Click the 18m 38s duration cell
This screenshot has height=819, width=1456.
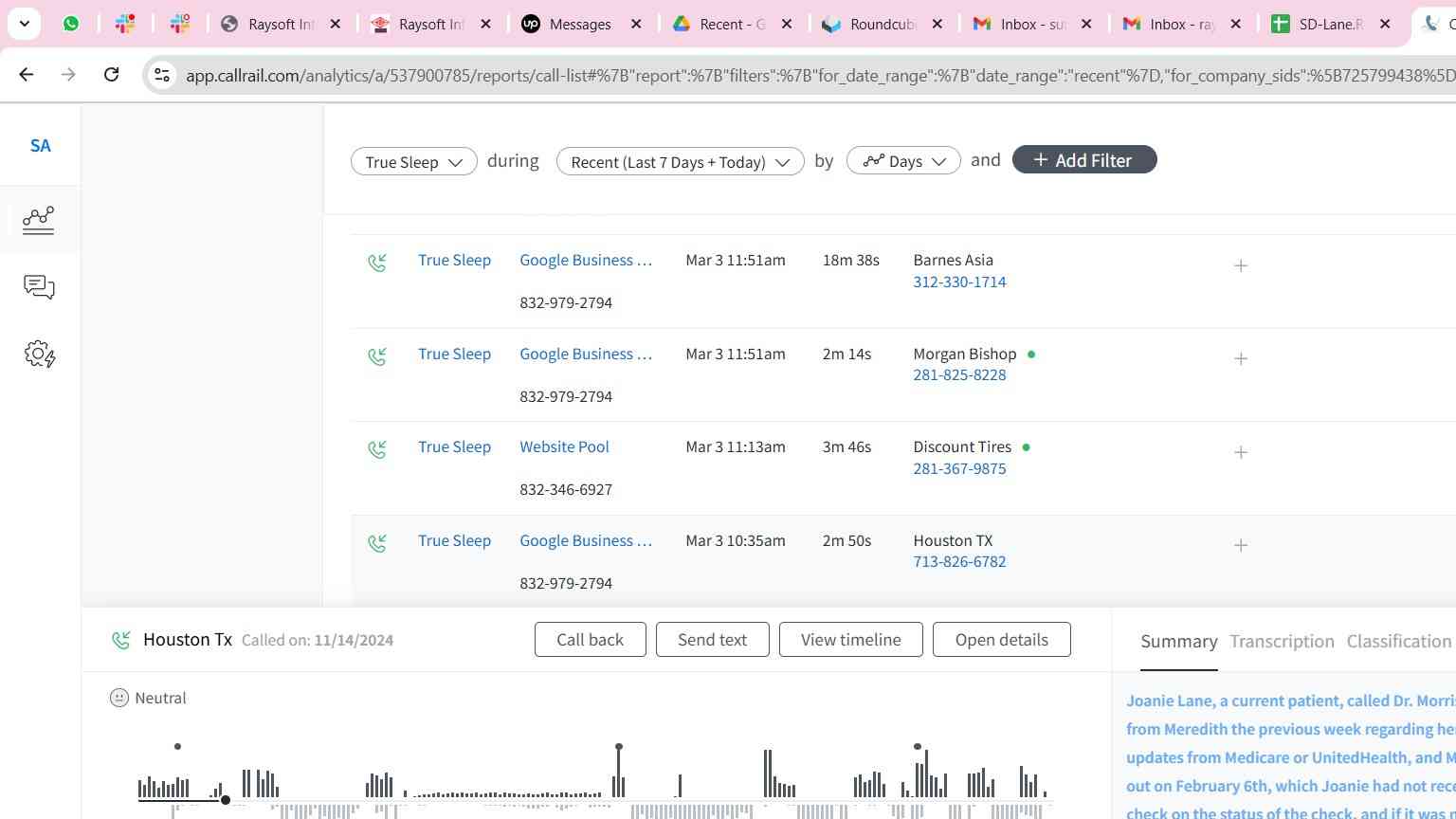click(x=850, y=260)
